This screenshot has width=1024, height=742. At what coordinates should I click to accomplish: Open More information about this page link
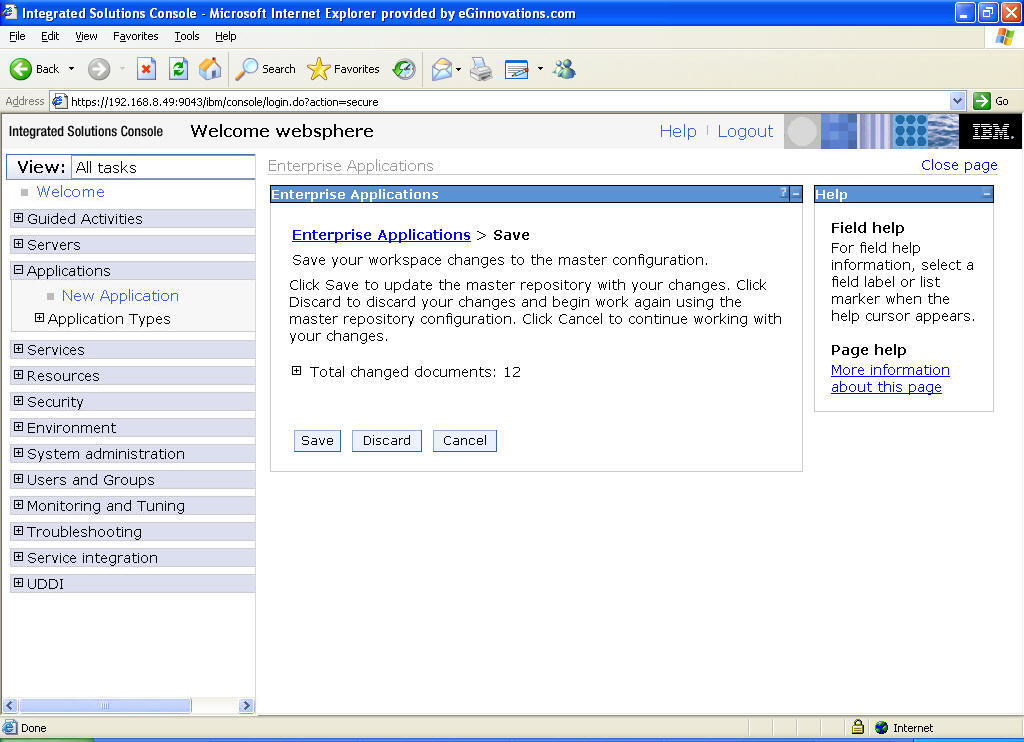coord(890,378)
